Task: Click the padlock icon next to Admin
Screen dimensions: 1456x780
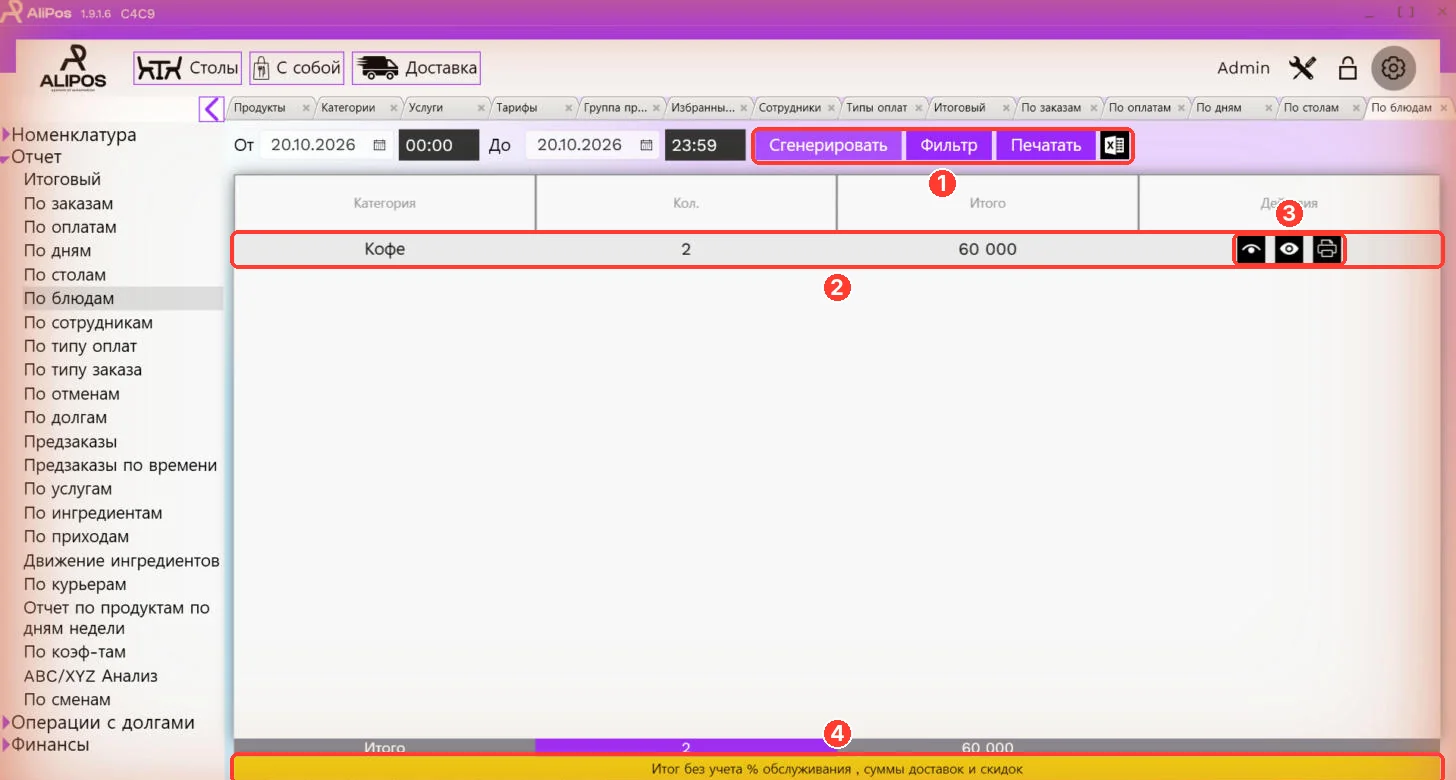Action: pyautogui.click(x=1347, y=68)
